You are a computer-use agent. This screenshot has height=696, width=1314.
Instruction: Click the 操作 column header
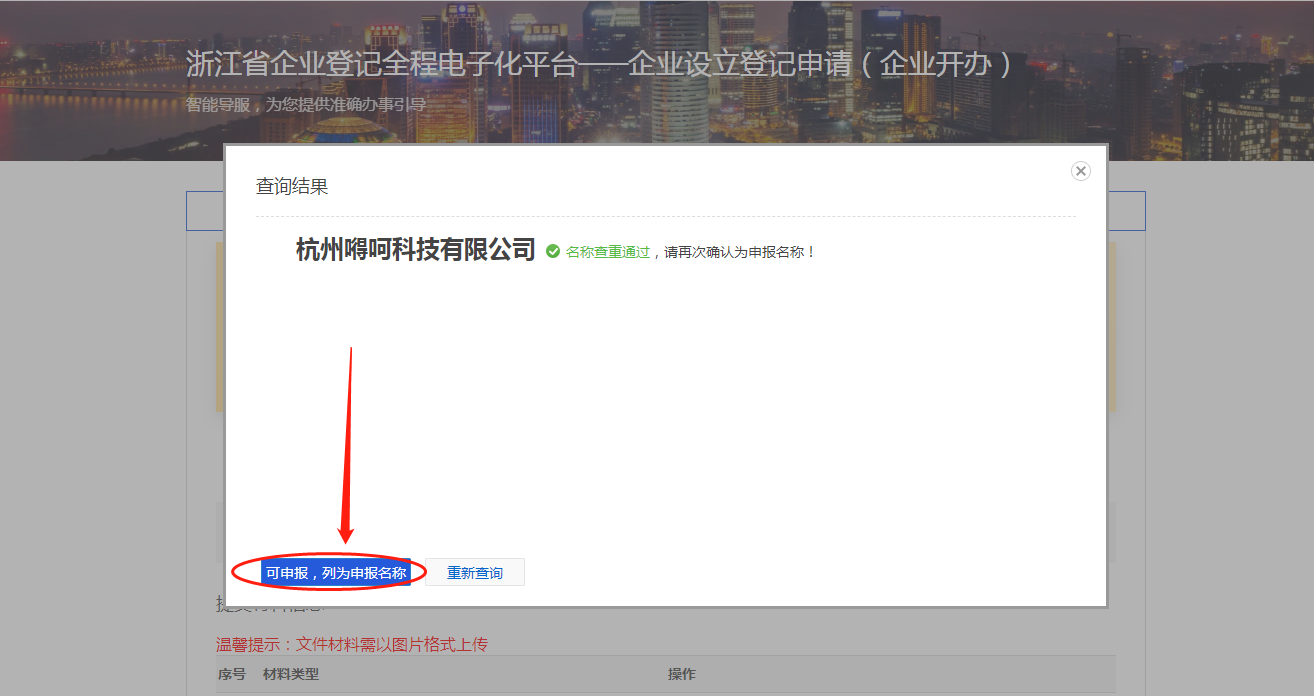tap(681, 675)
